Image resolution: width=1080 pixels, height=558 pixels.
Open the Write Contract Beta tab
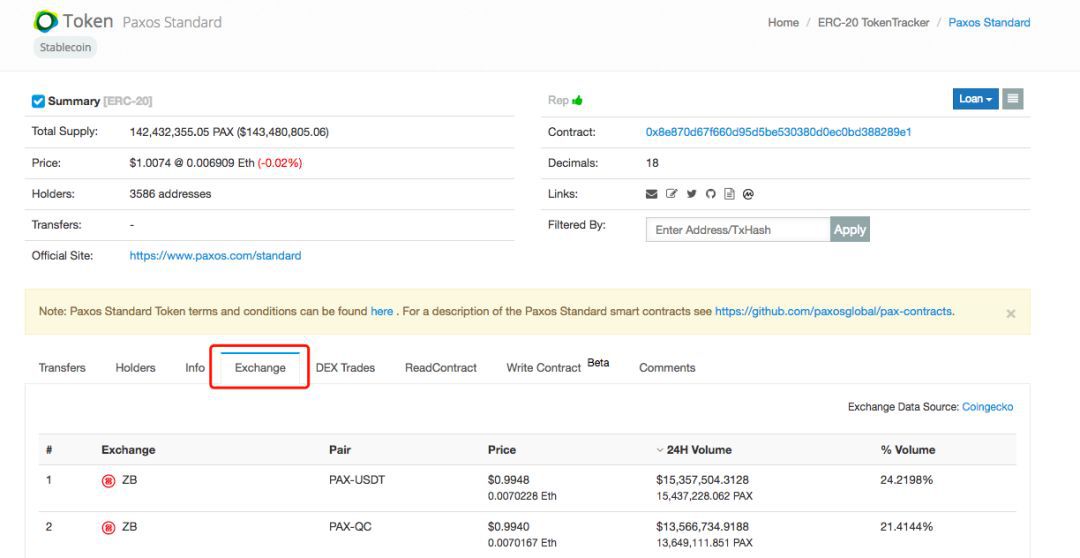click(x=557, y=366)
